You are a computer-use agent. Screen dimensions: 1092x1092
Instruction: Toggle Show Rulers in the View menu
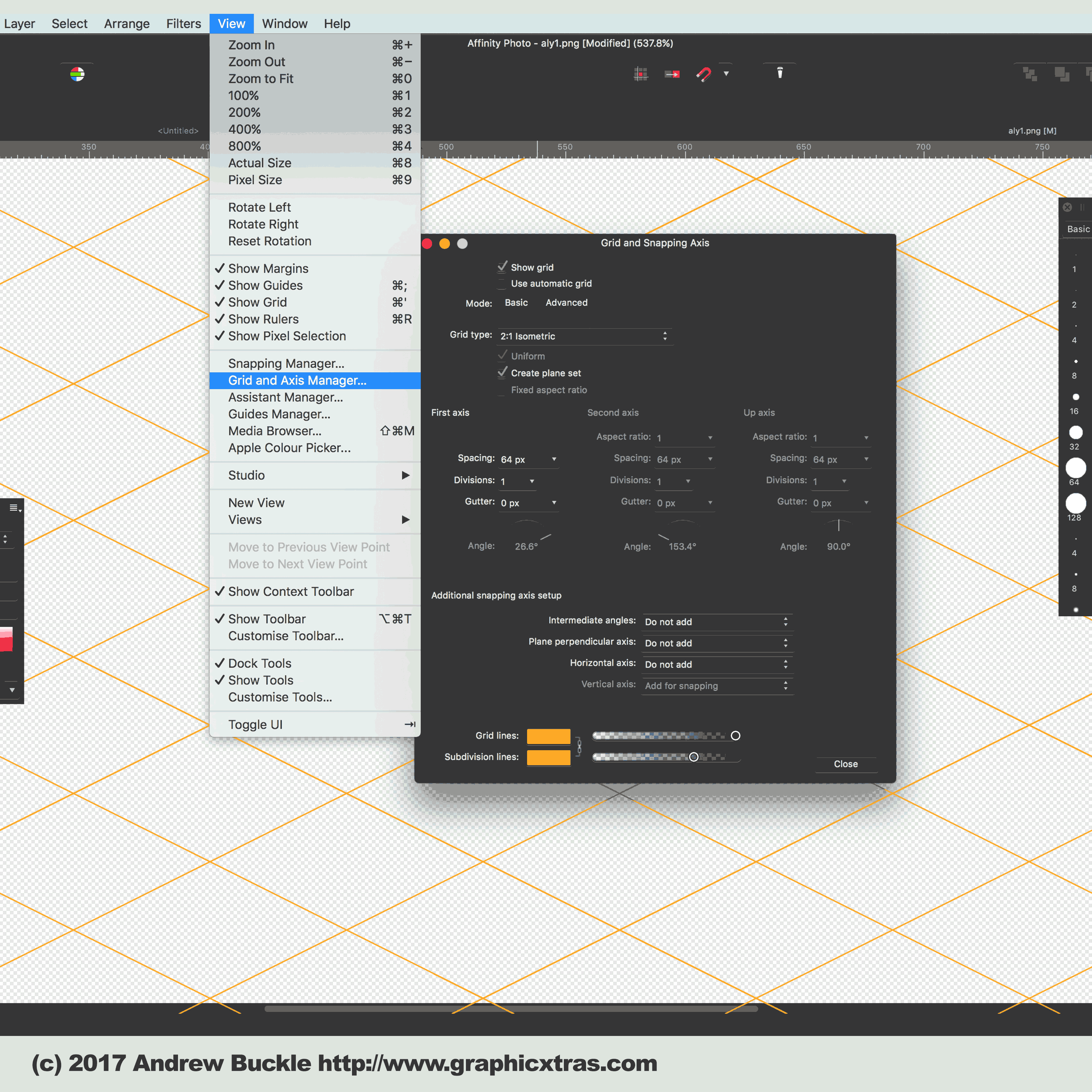pos(315,319)
